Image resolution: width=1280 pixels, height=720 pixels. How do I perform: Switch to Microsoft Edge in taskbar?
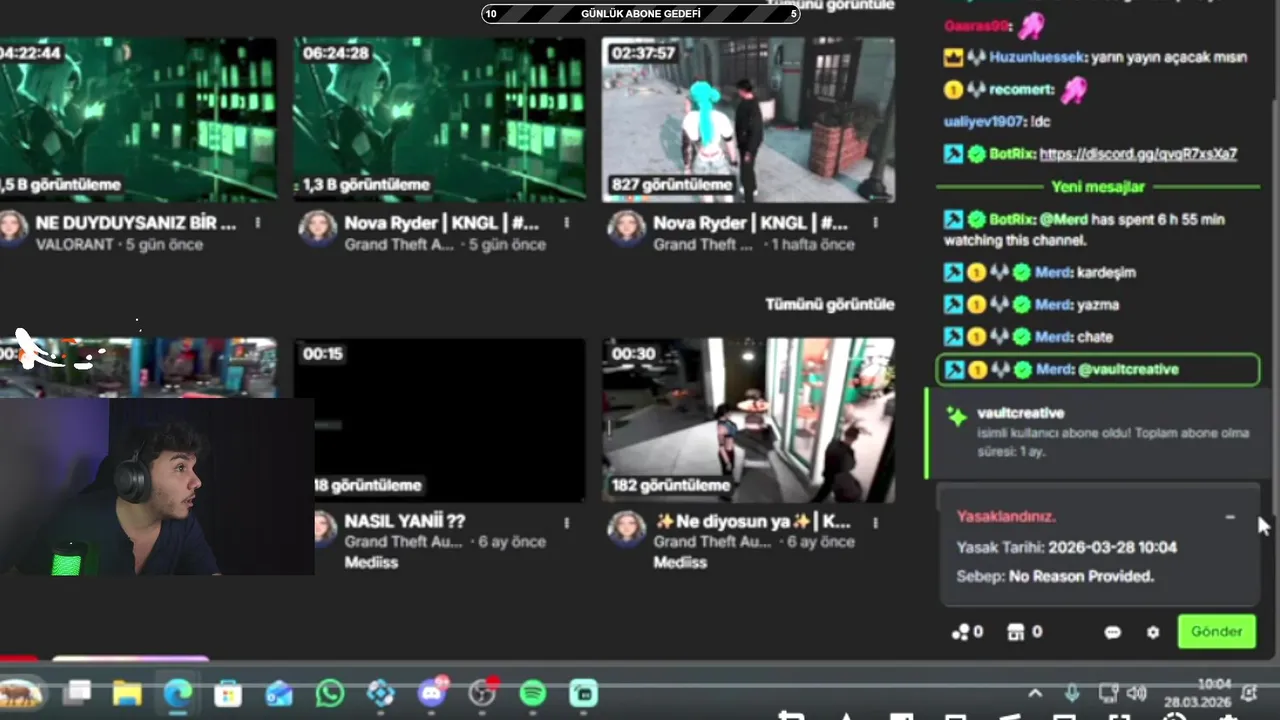coord(178,693)
